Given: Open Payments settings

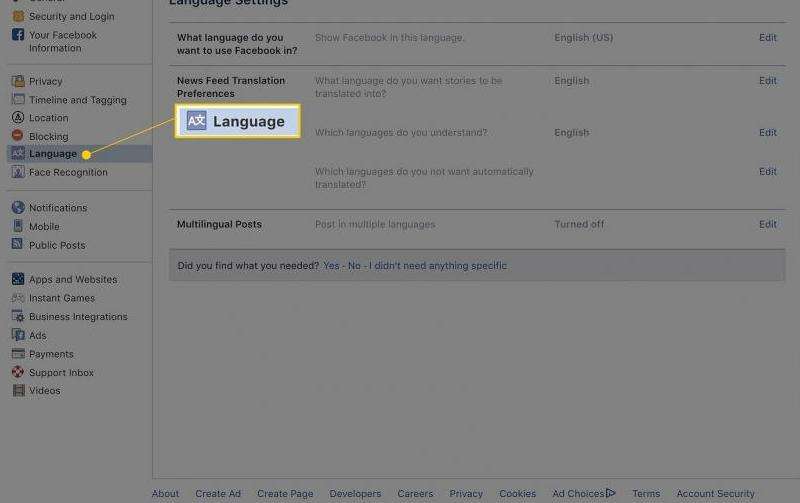Looking at the screenshot, I should coord(51,354).
